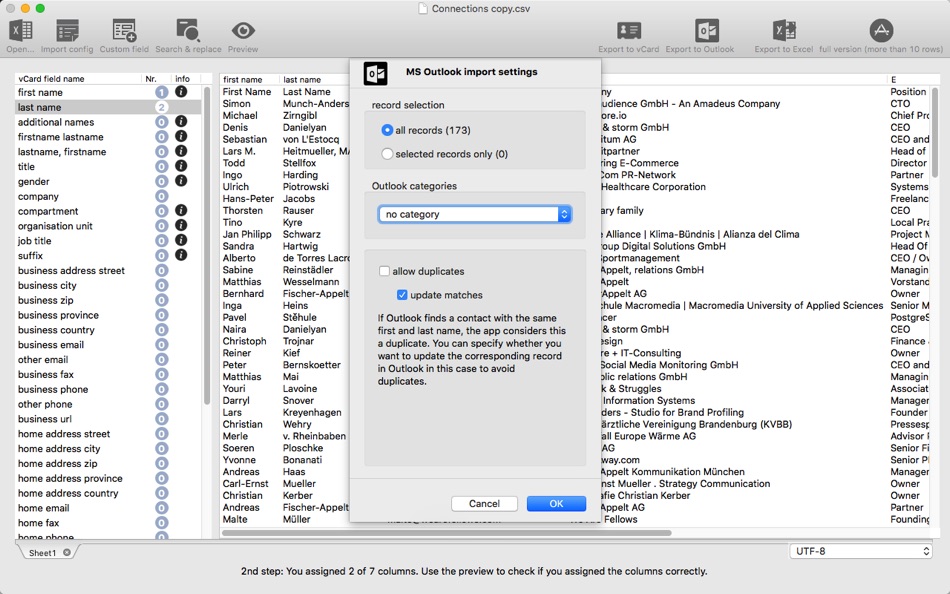Image resolution: width=950 pixels, height=594 pixels.
Task: Confirm import with OK button
Action: tap(556, 504)
